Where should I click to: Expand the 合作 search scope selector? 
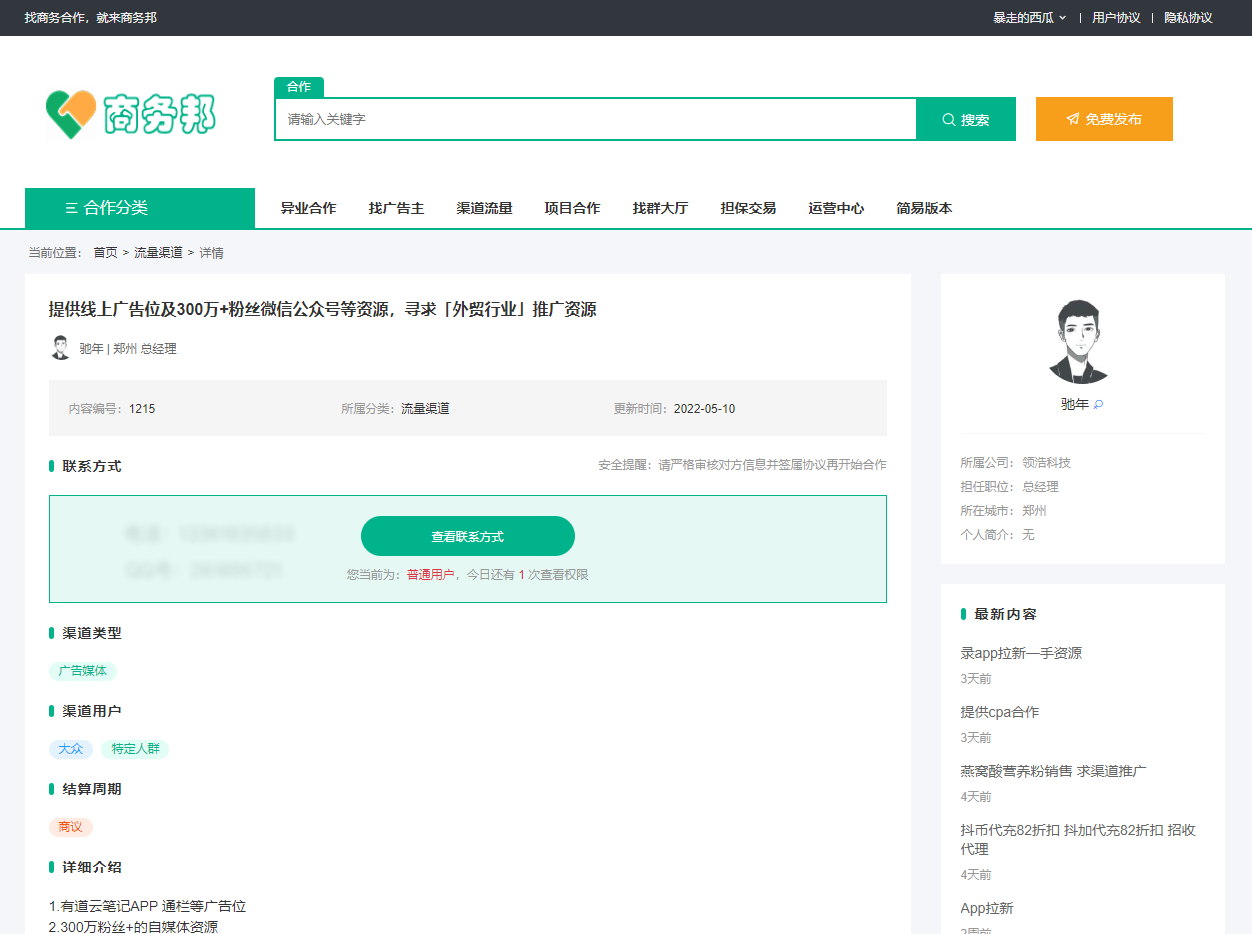pyautogui.click(x=299, y=87)
